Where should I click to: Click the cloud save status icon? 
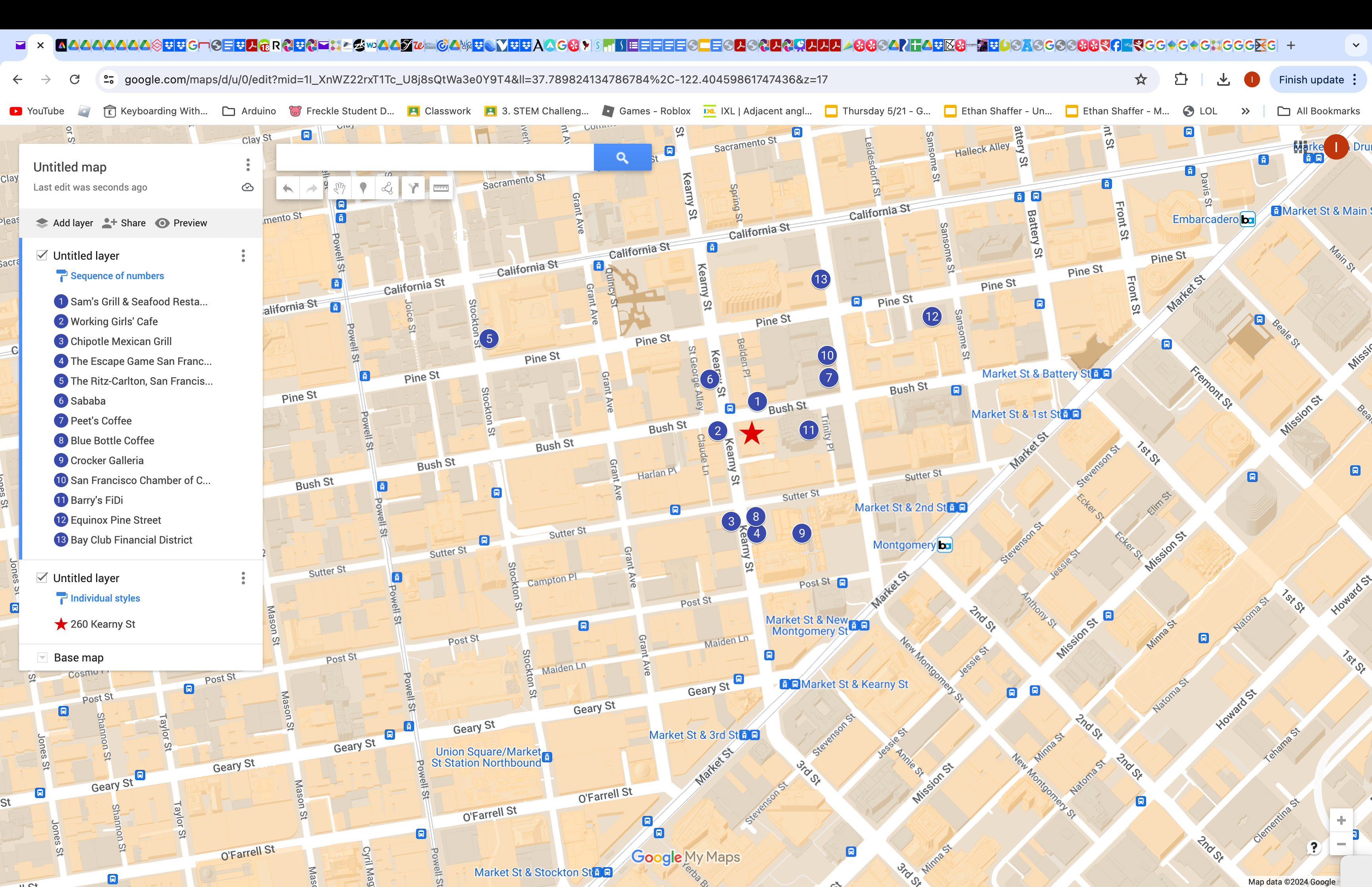coord(247,187)
